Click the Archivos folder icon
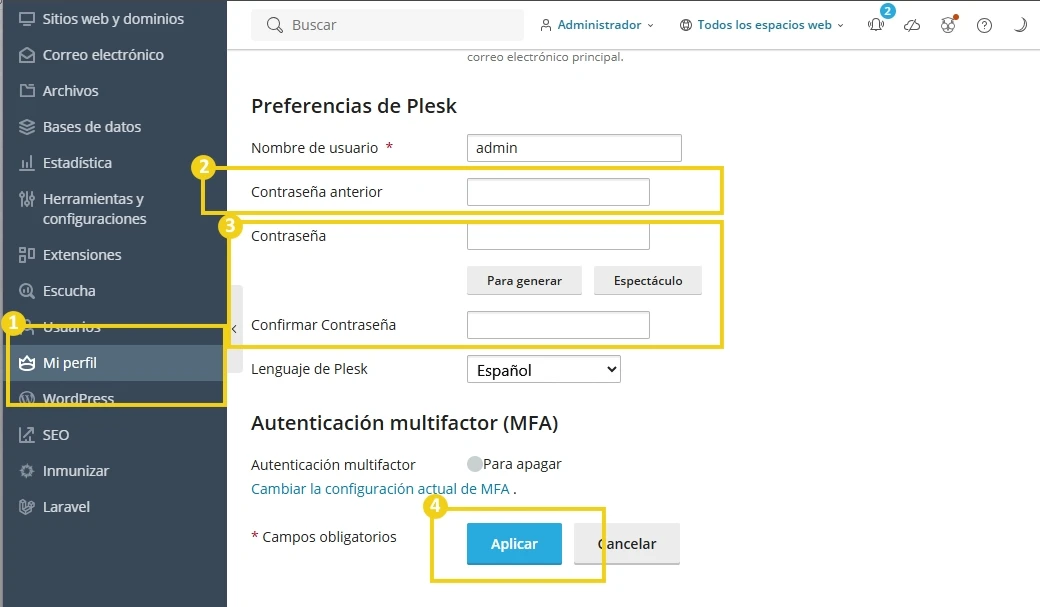Image resolution: width=1040 pixels, height=607 pixels. coord(28,91)
